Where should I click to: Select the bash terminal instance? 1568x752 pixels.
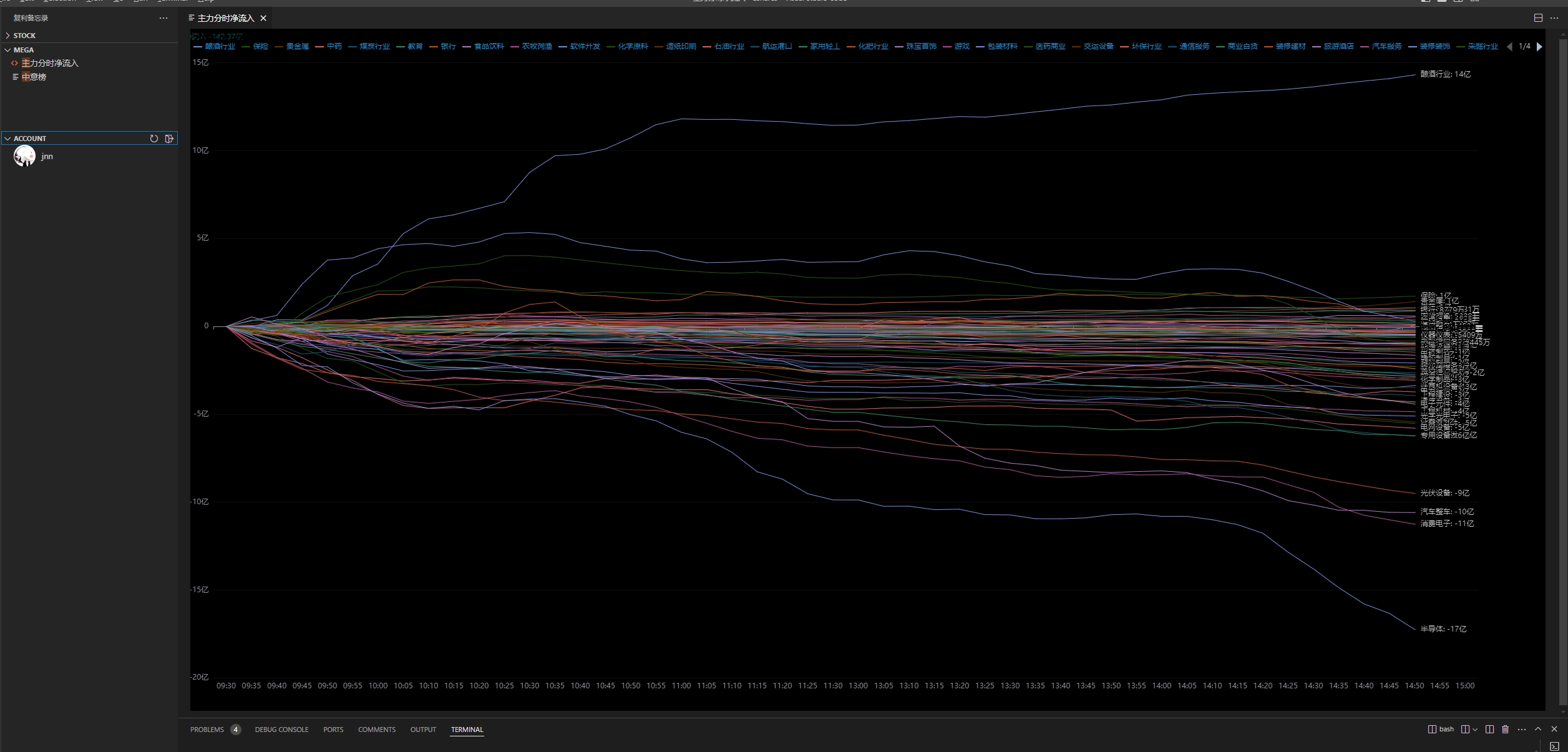tap(1441, 729)
